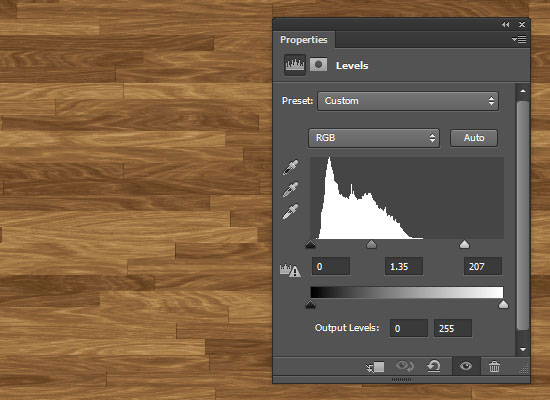550x400 pixels.
Task: Pick the gray point eyedropper
Action: [x=290, y=189]
